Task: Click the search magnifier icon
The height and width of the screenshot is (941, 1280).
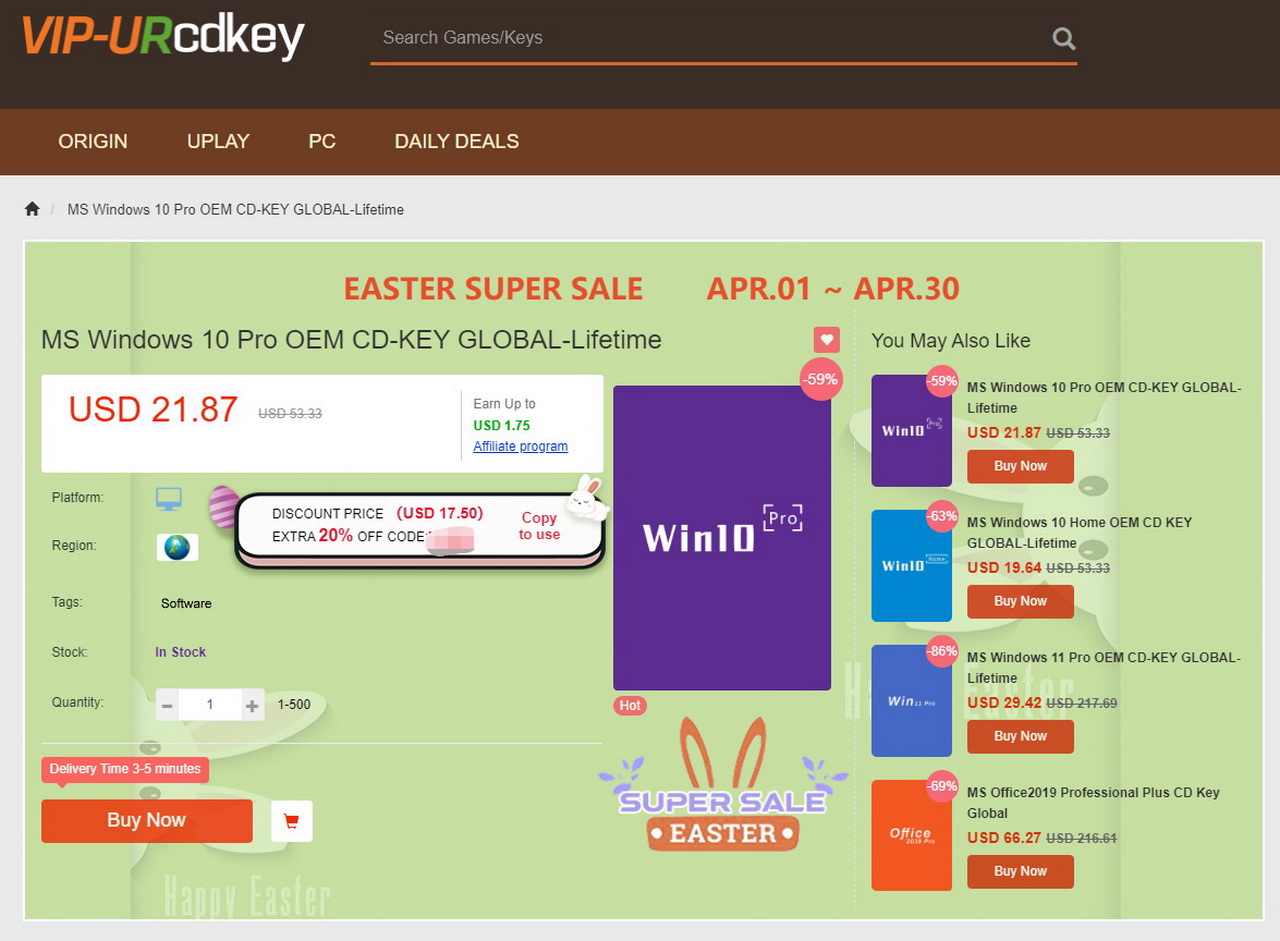Action: click(1064, 39)
